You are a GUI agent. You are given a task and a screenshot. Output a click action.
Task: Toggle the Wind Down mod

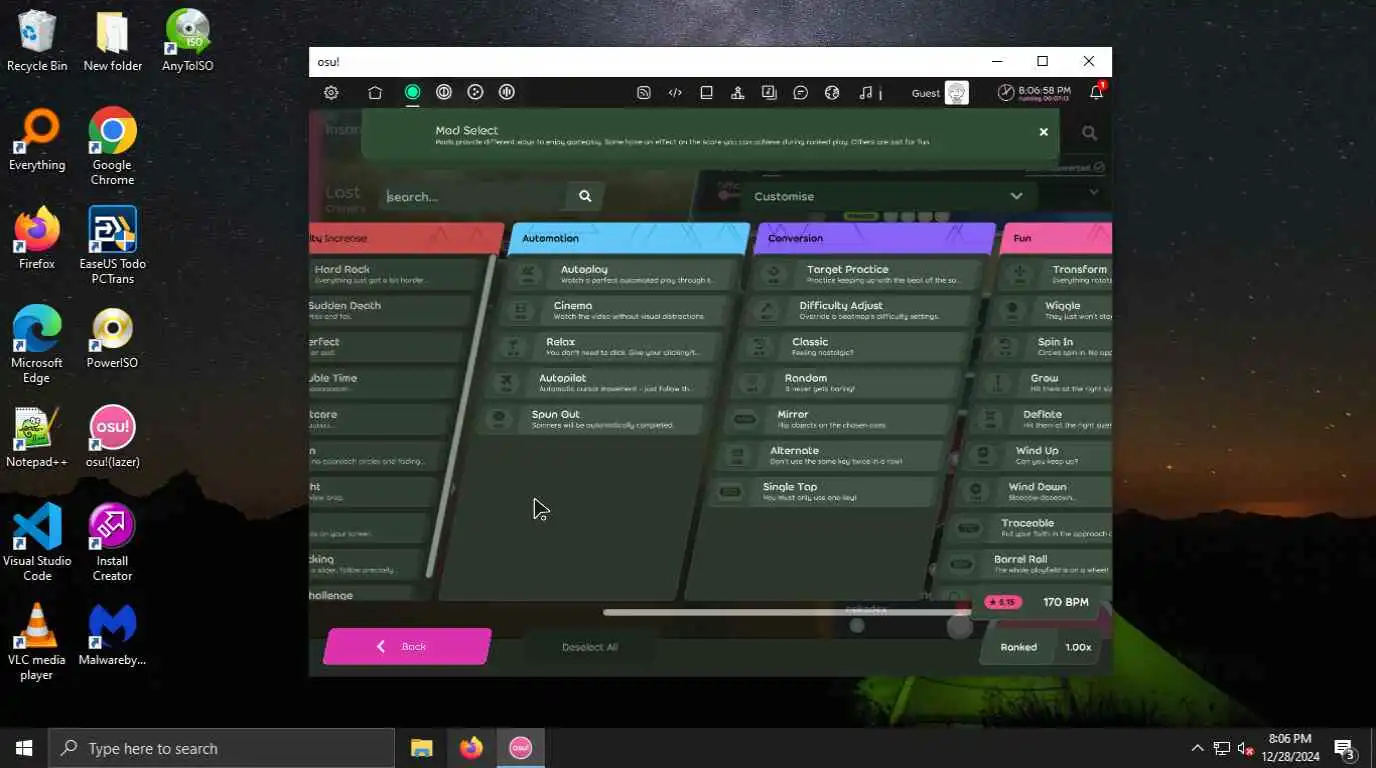1033,492
